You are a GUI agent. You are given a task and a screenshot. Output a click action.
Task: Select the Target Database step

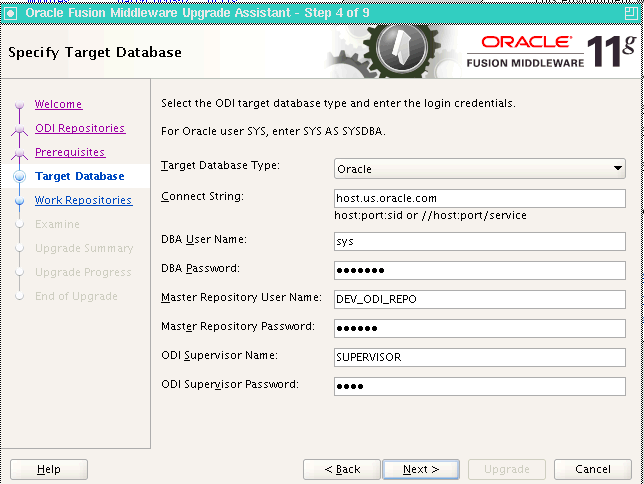80,176
